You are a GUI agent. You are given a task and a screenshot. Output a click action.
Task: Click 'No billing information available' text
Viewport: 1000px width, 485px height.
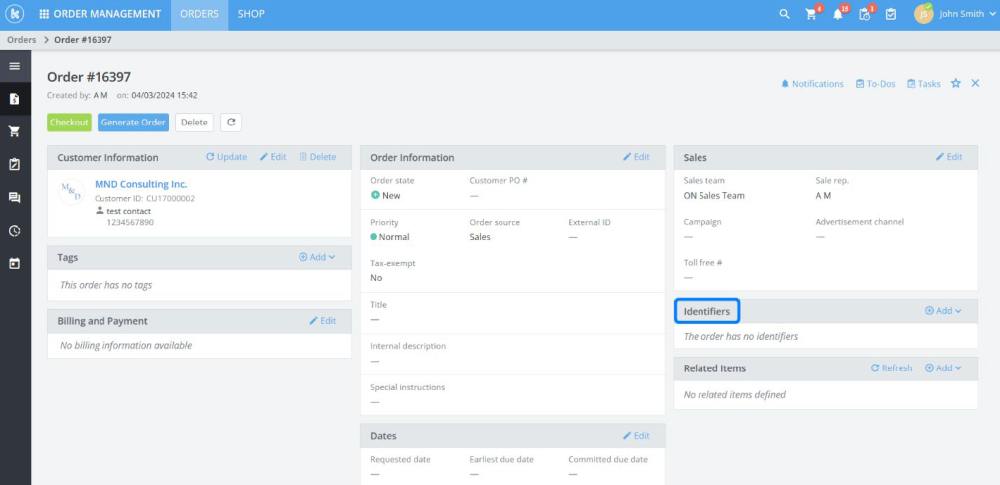click(x=126, y=345)
